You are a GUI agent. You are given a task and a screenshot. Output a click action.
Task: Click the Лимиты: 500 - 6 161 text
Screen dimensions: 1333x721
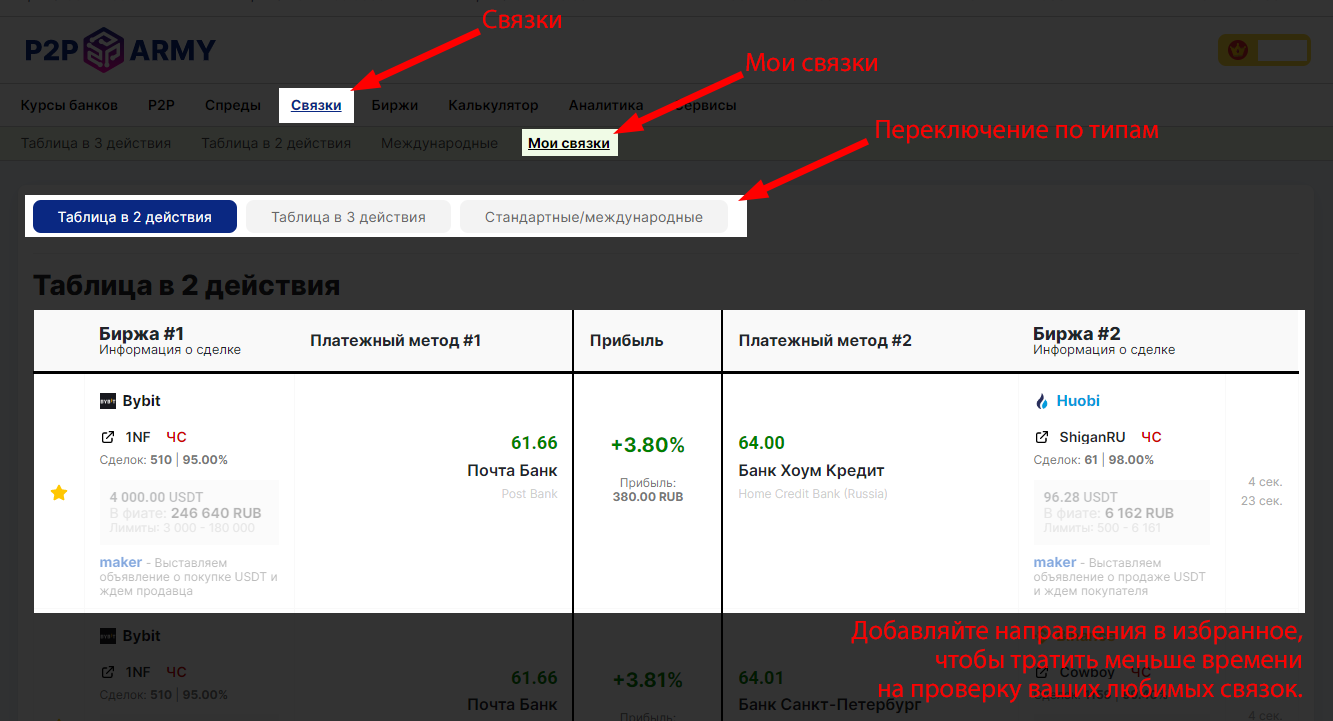(1103, 528)
